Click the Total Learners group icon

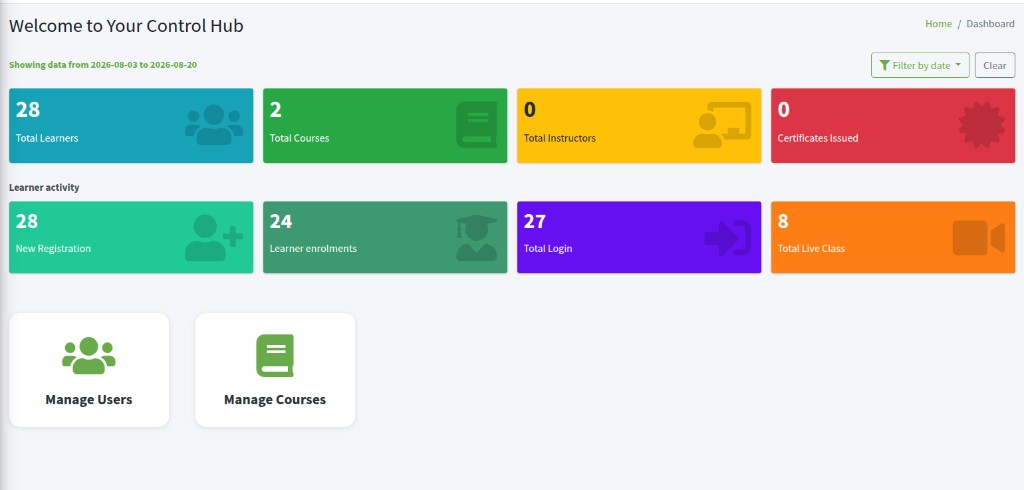point(214,125)
